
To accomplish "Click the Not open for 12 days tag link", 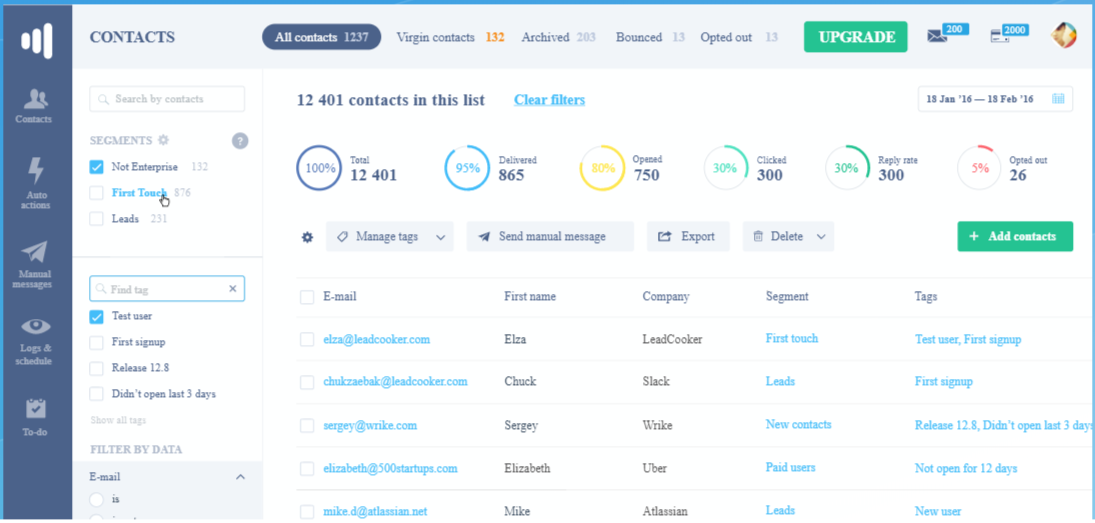I will [x=966, y=468].
